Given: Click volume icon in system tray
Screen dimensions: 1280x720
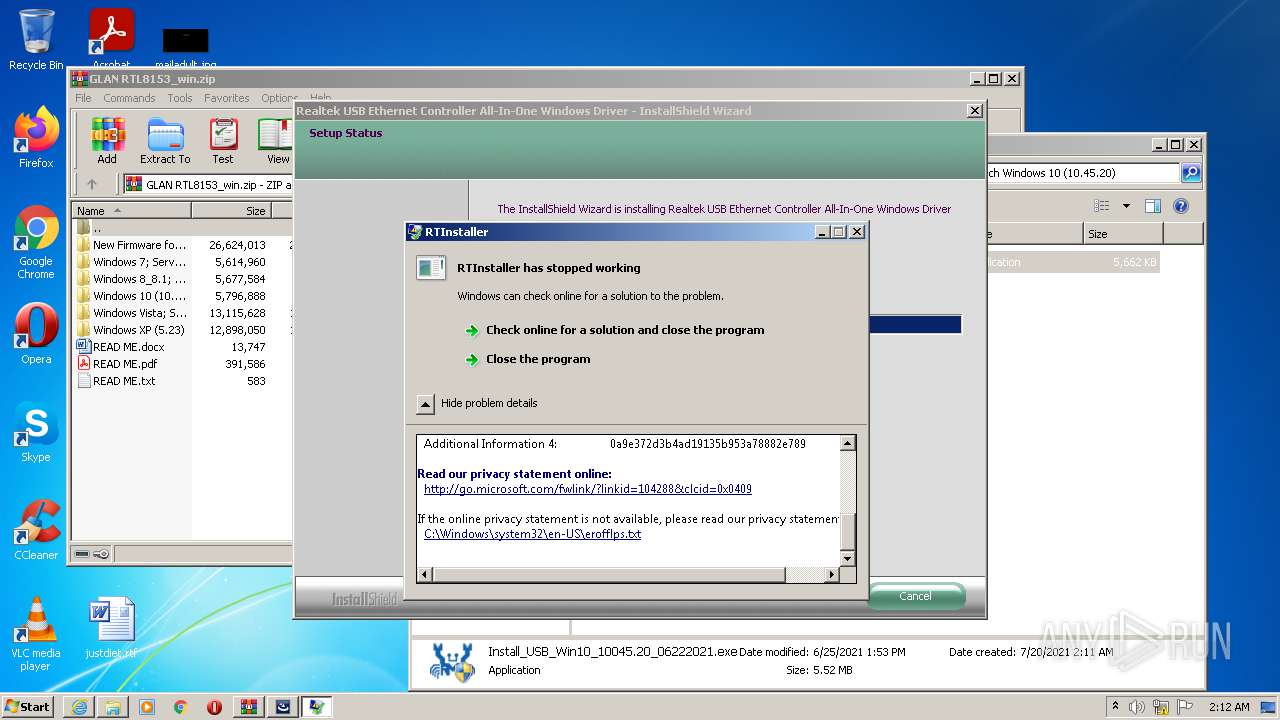Looking at the screenshot, I should 1136,707.
